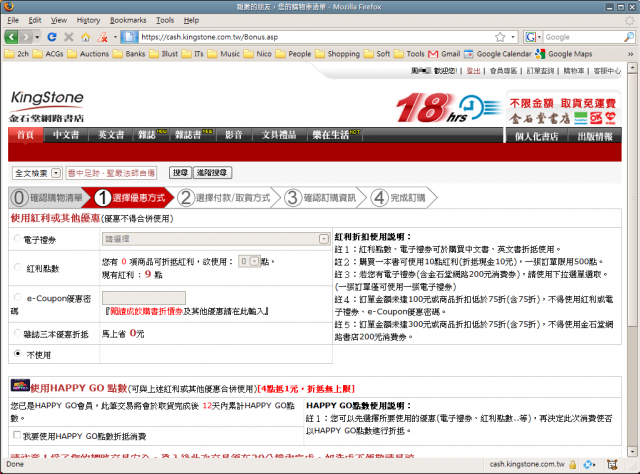This screenshot has height=474, width=640.
Task: Open the Banks bookmarks folder
Action: tap(129, 54)
